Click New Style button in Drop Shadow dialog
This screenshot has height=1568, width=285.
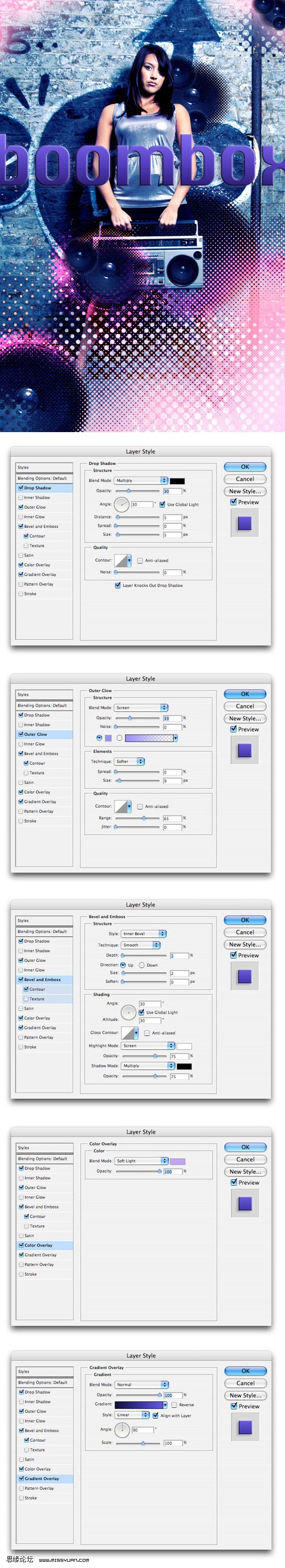tap(245, 491)
